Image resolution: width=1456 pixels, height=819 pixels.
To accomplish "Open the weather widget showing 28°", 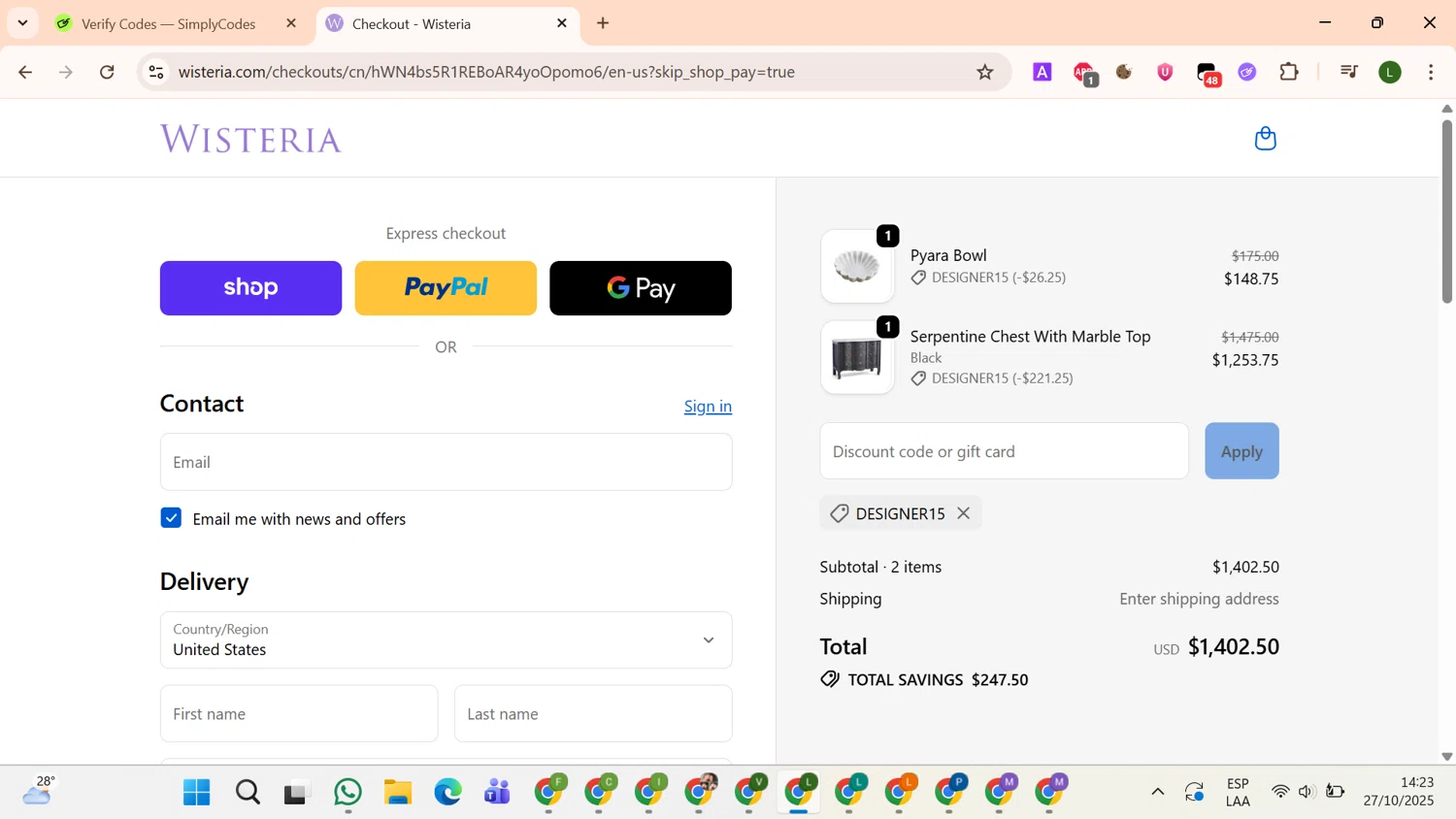I will coord(39,791).
